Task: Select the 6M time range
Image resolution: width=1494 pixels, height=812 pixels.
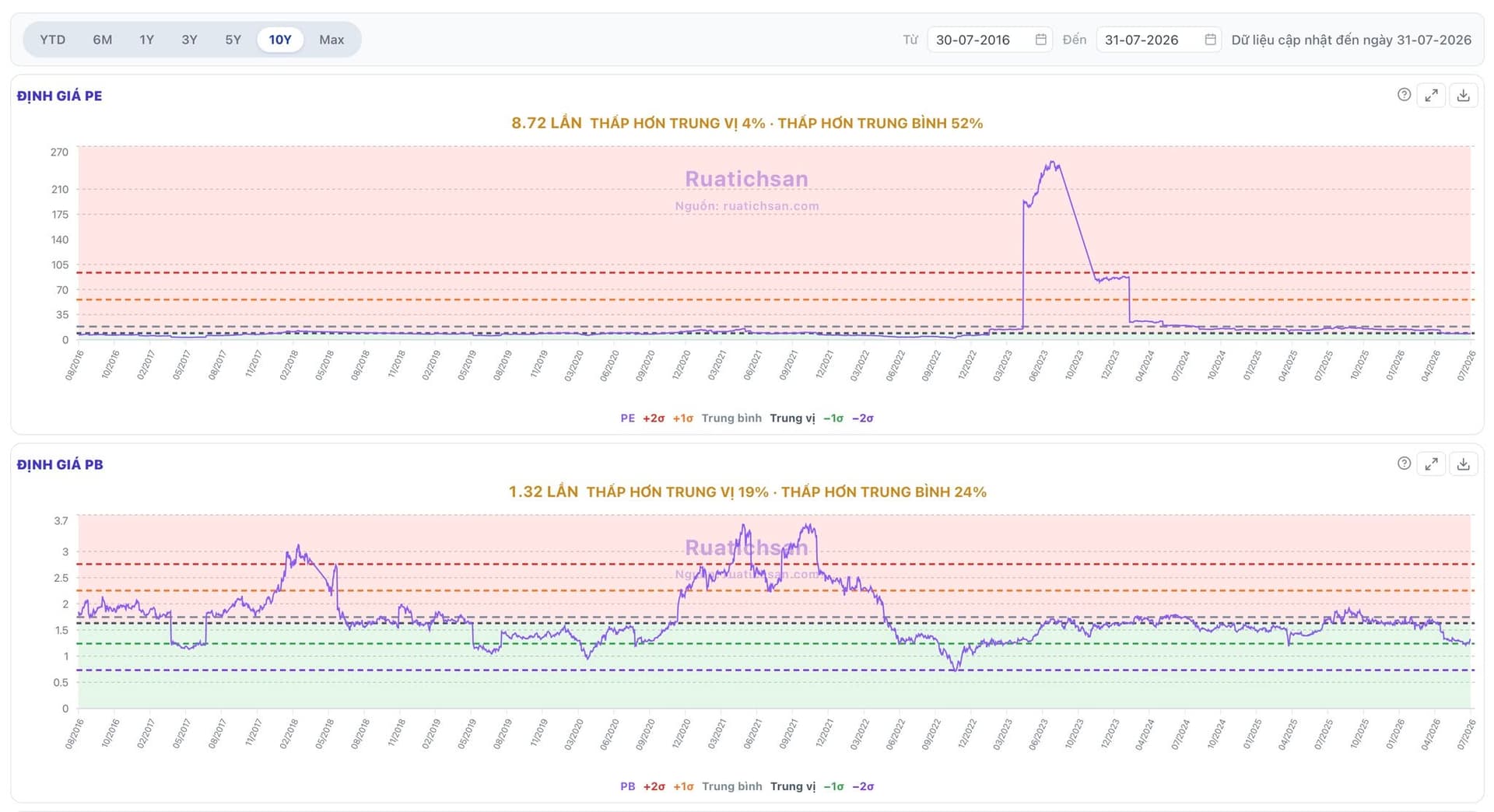Action: [103, 40]
